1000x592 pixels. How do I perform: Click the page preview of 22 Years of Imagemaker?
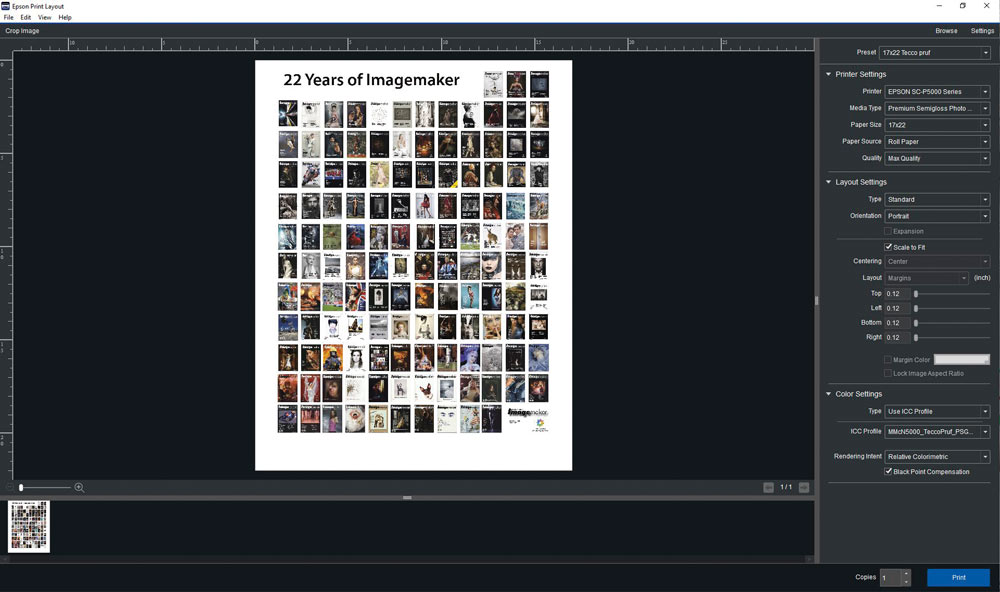(413, 265)
